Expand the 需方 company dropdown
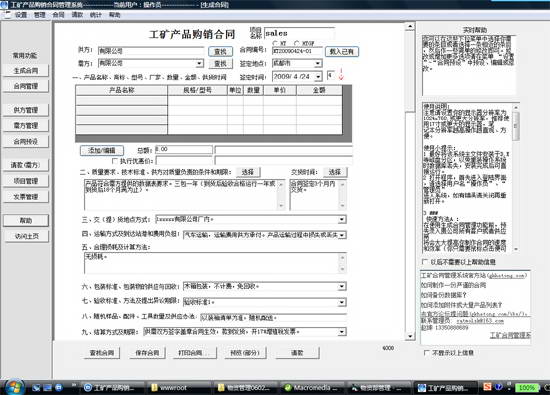 click(199, 63)
